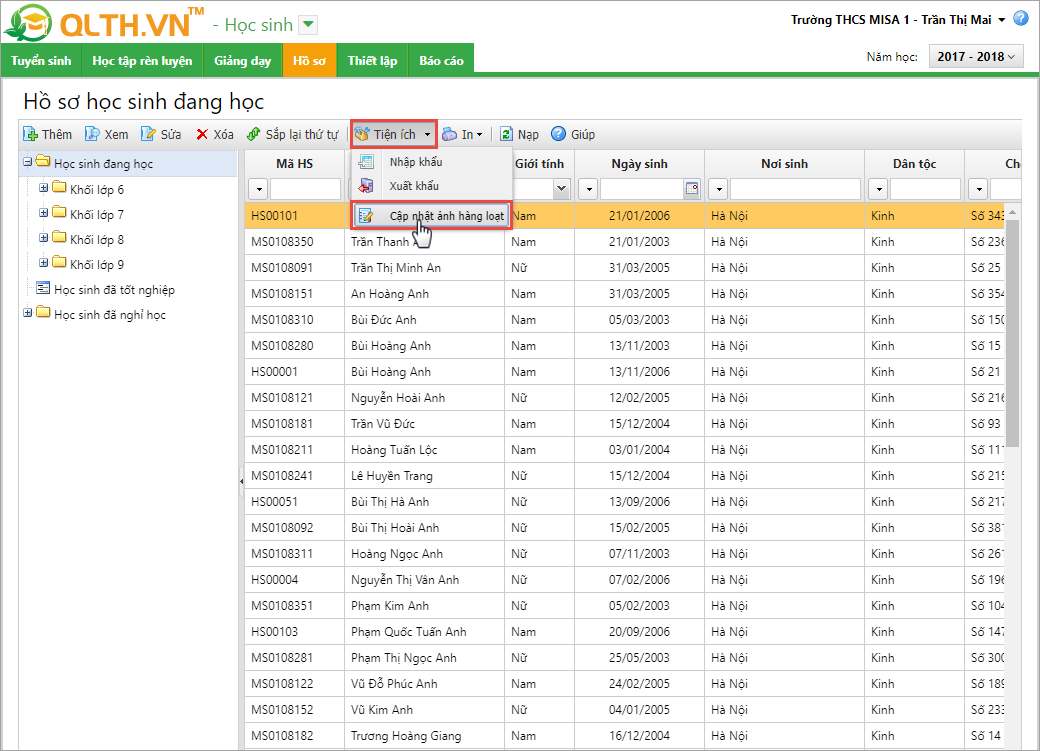Viewport: 1040px width, 751px height.
Task: Switch to the Báo cáo tab
Action: coord(441,61)
